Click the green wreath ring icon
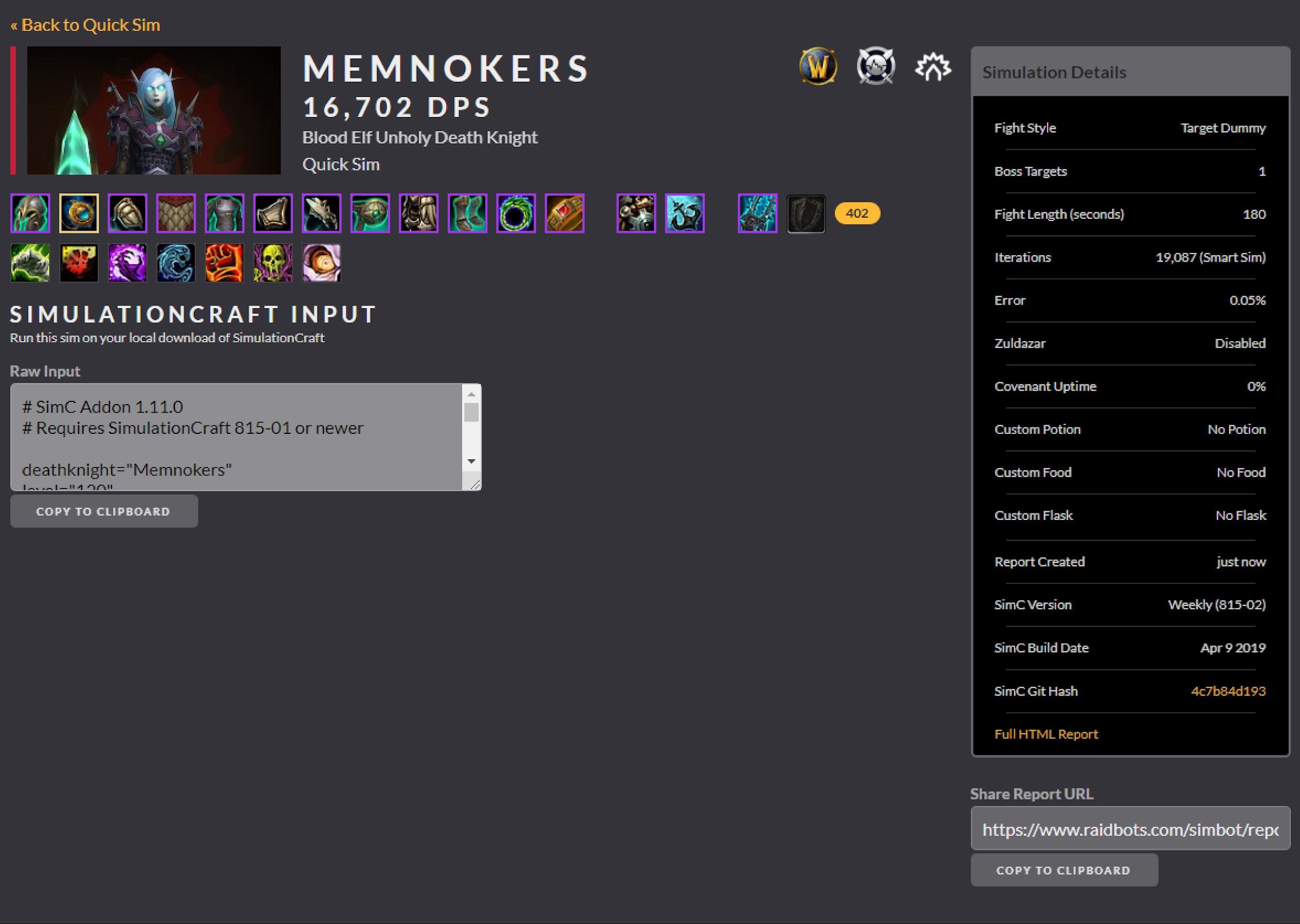1300x924 pixels. pos(516,213)
